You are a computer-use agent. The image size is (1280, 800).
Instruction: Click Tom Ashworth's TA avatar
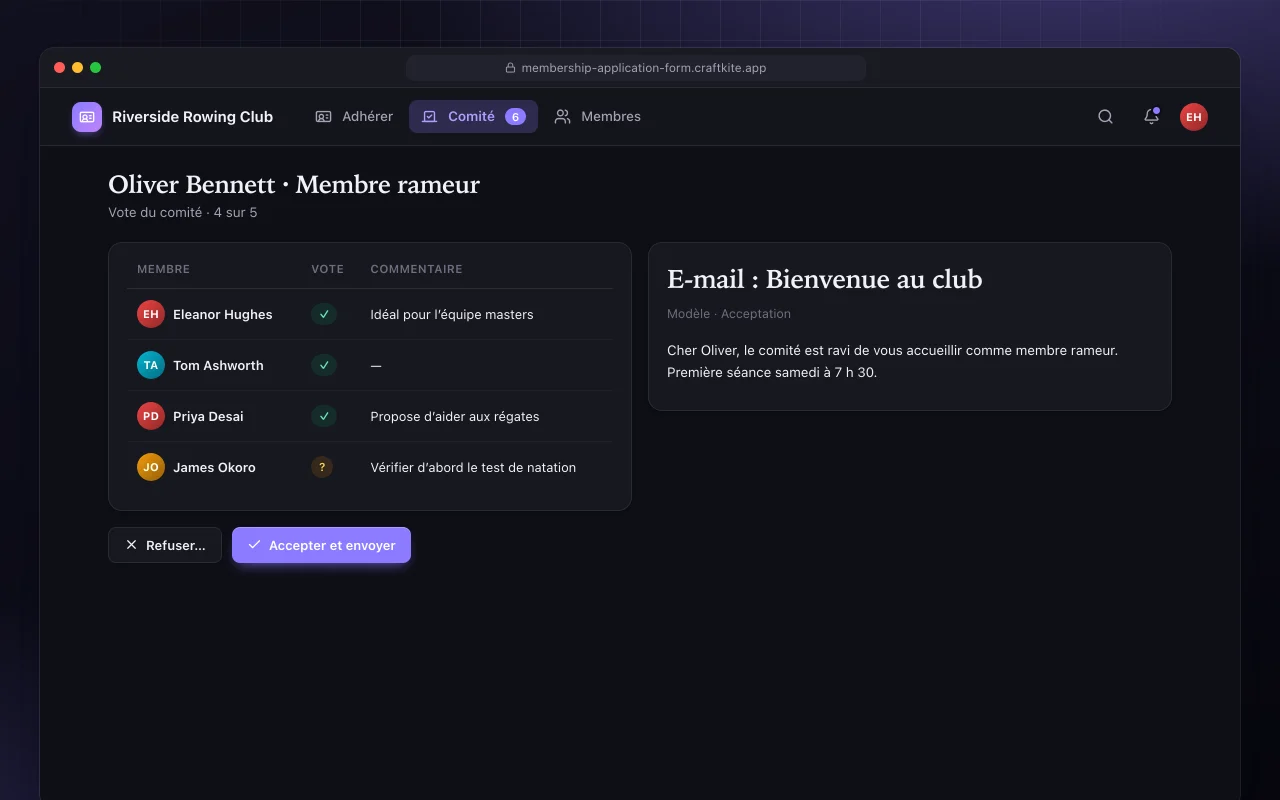click(x=150, y=365)
